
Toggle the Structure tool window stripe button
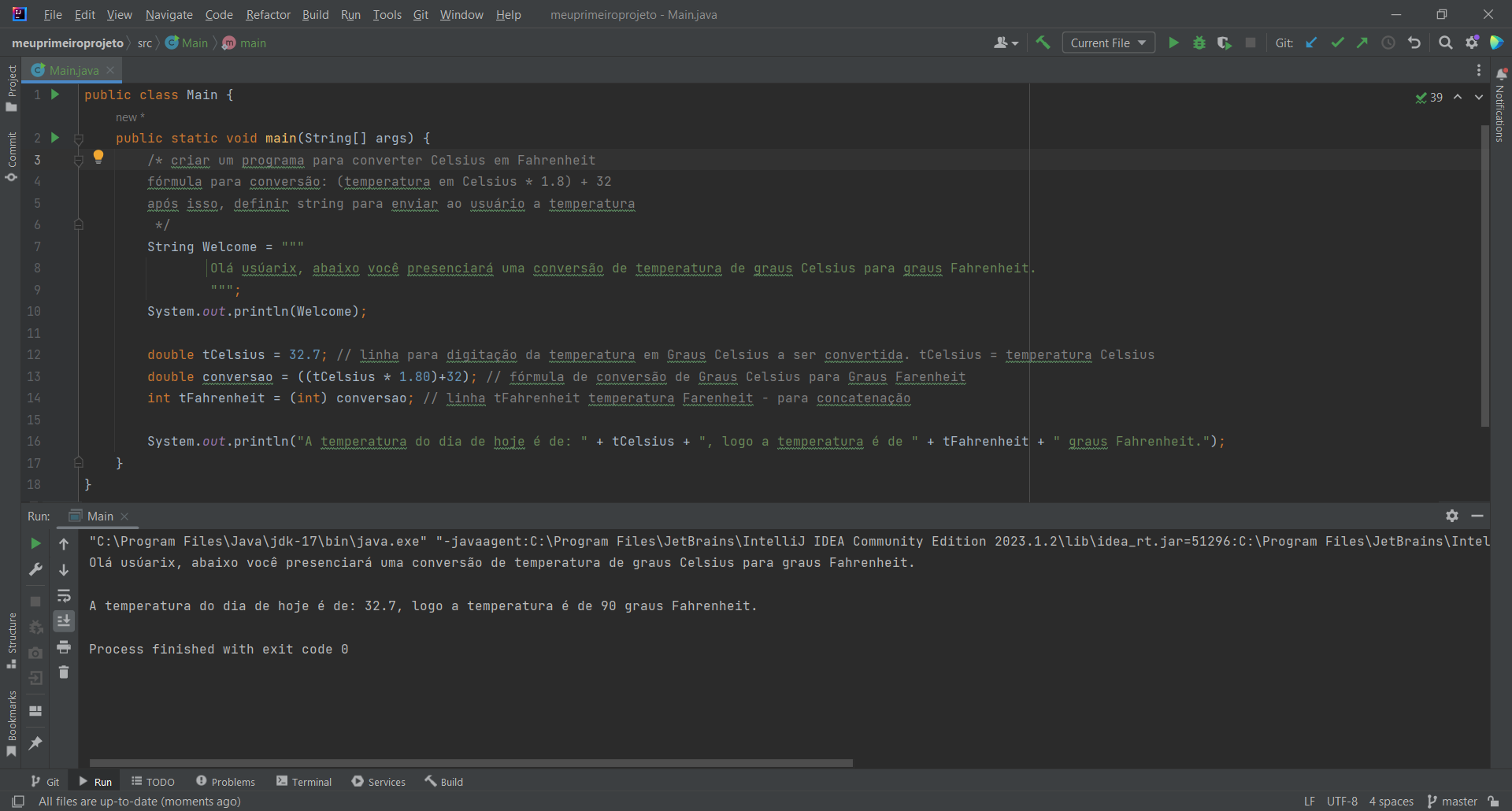pos(11,640)
